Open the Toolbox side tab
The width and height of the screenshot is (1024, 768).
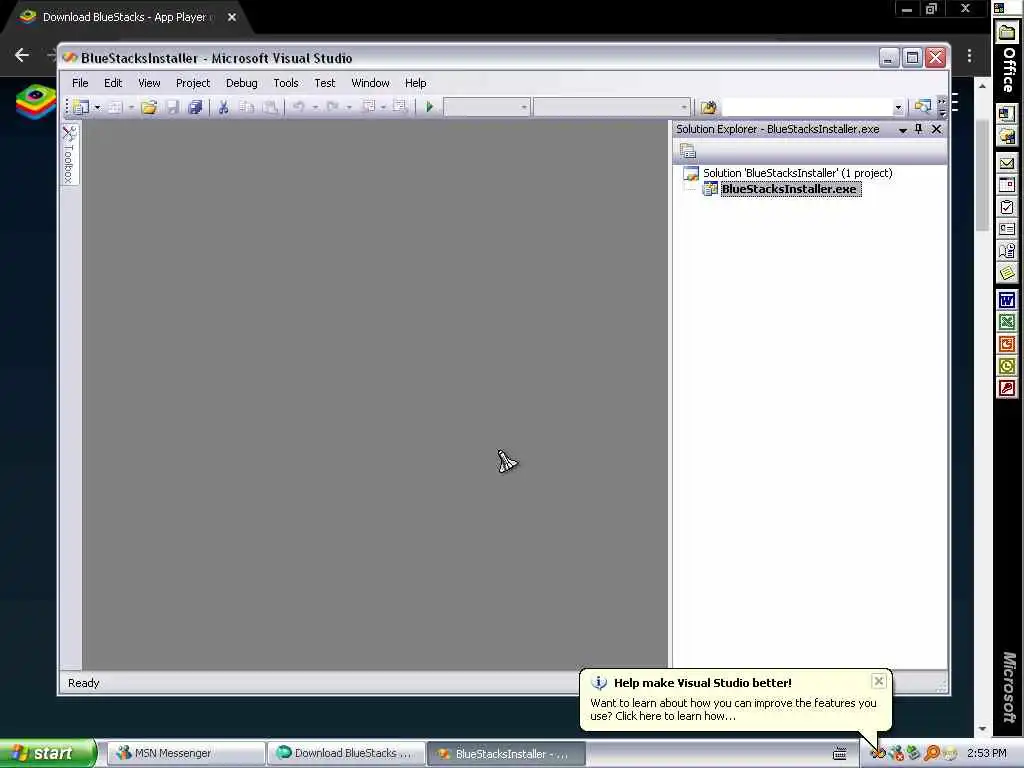pos(69,154)
